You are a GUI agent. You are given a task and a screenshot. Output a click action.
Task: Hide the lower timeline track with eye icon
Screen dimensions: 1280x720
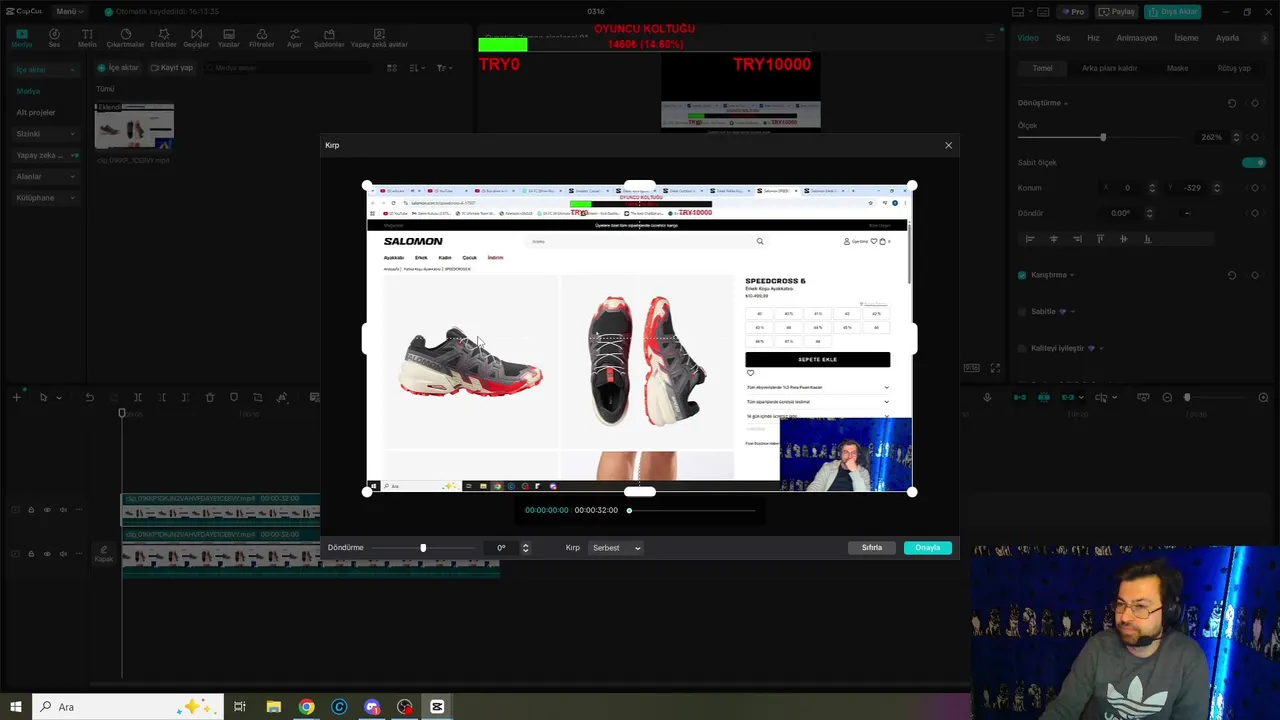(x=47, y=553)
